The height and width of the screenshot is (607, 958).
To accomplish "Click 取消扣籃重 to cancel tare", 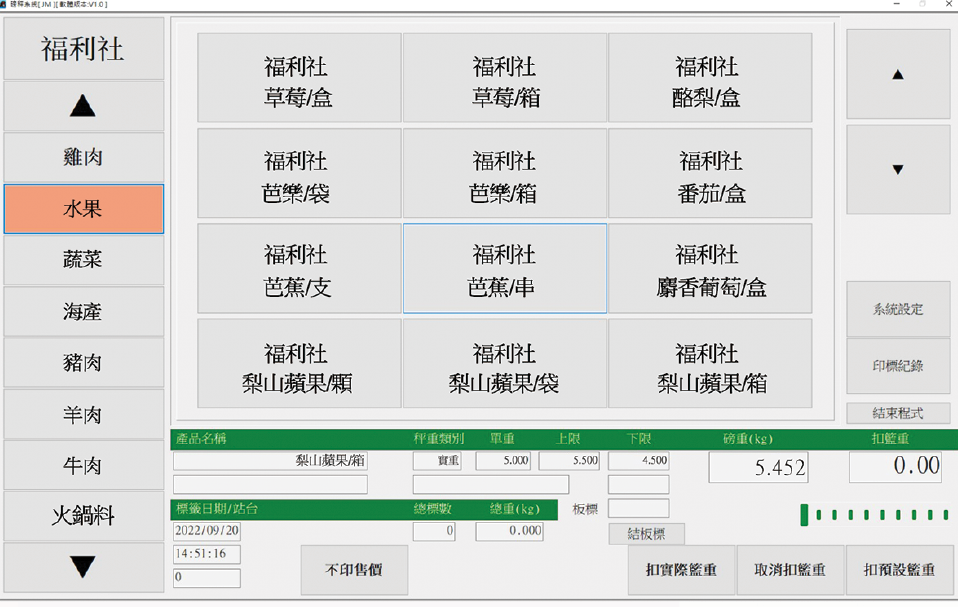I will (x=789, y=570).
